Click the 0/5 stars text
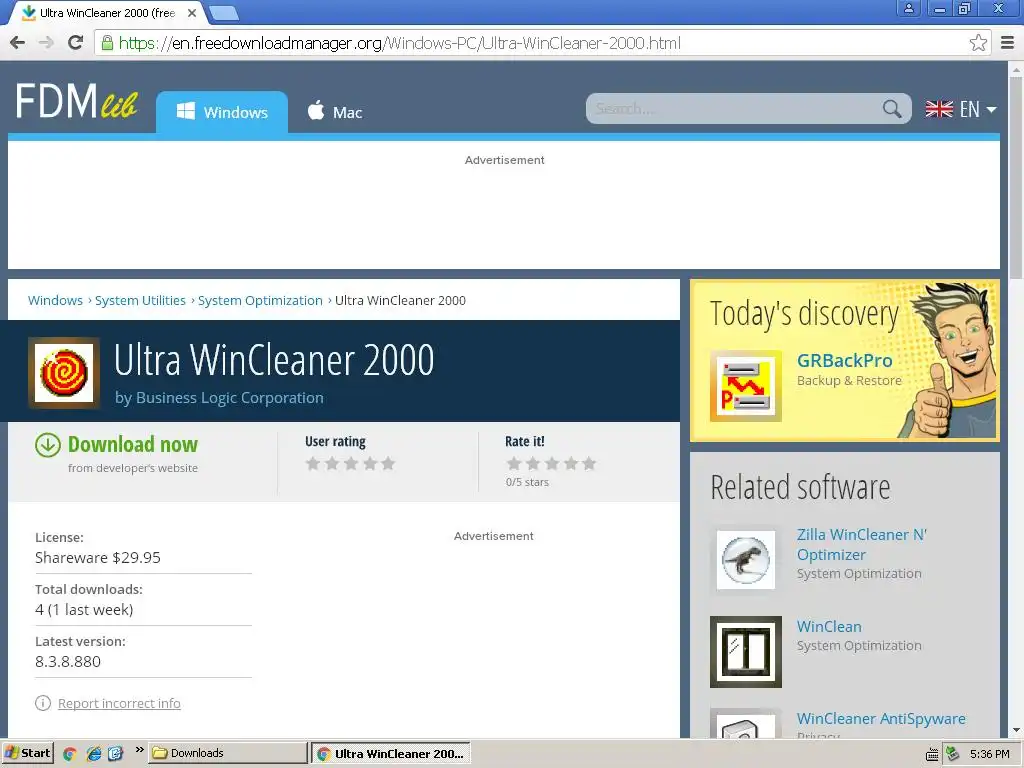 [527, 482]
